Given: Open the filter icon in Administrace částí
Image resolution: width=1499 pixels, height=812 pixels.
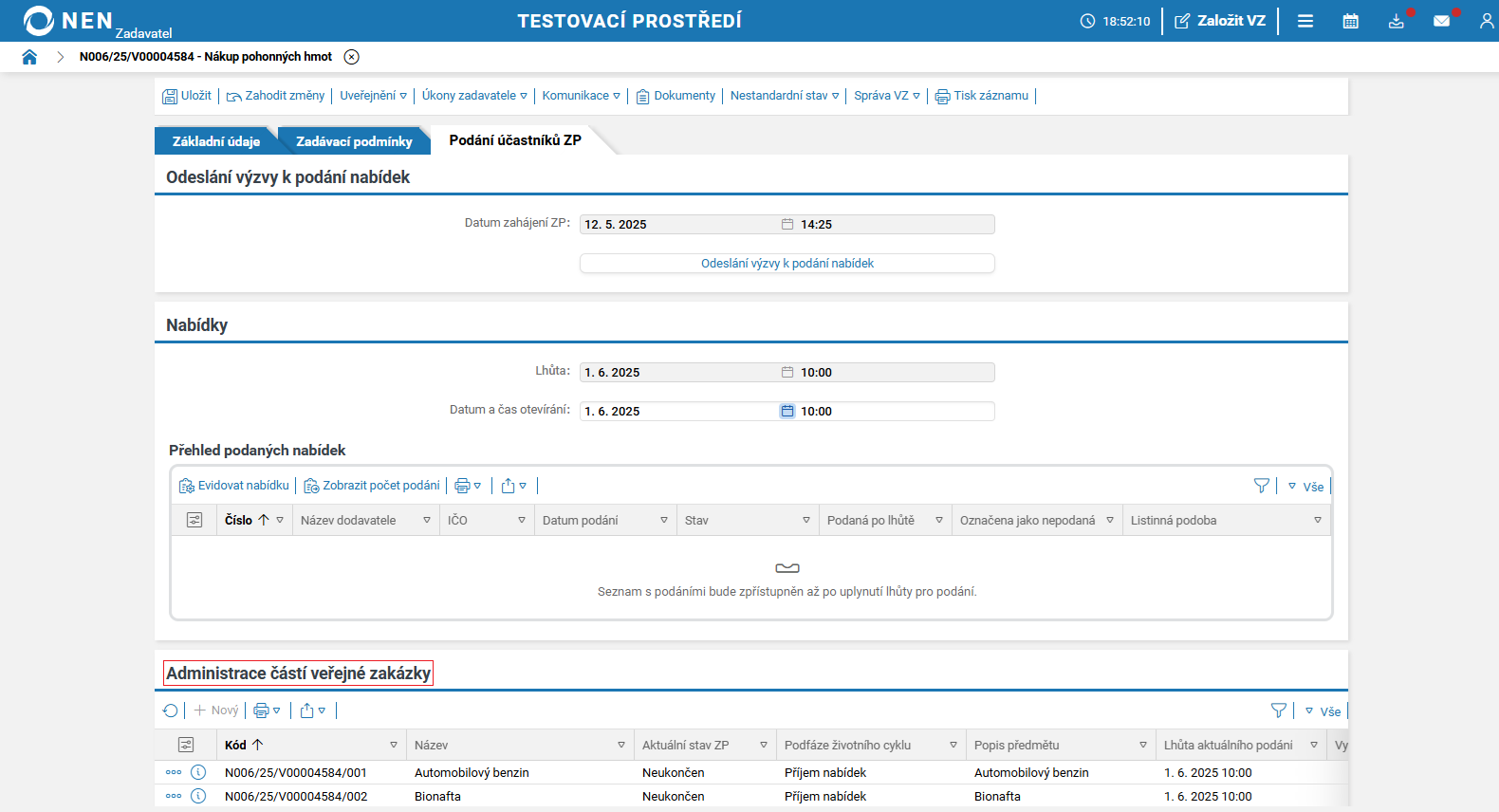Looking at the screenshot, I should [1279, 710].
